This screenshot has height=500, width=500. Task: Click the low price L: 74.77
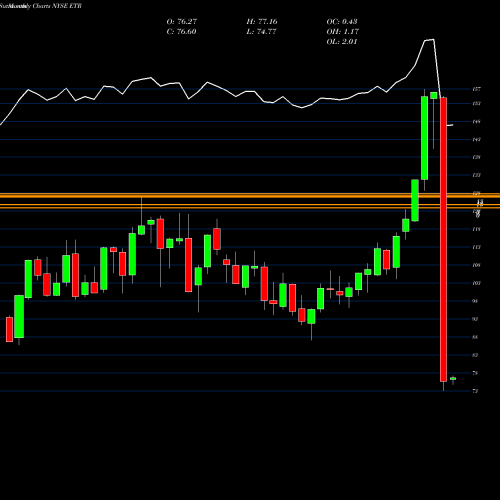(x=261, y=32)
